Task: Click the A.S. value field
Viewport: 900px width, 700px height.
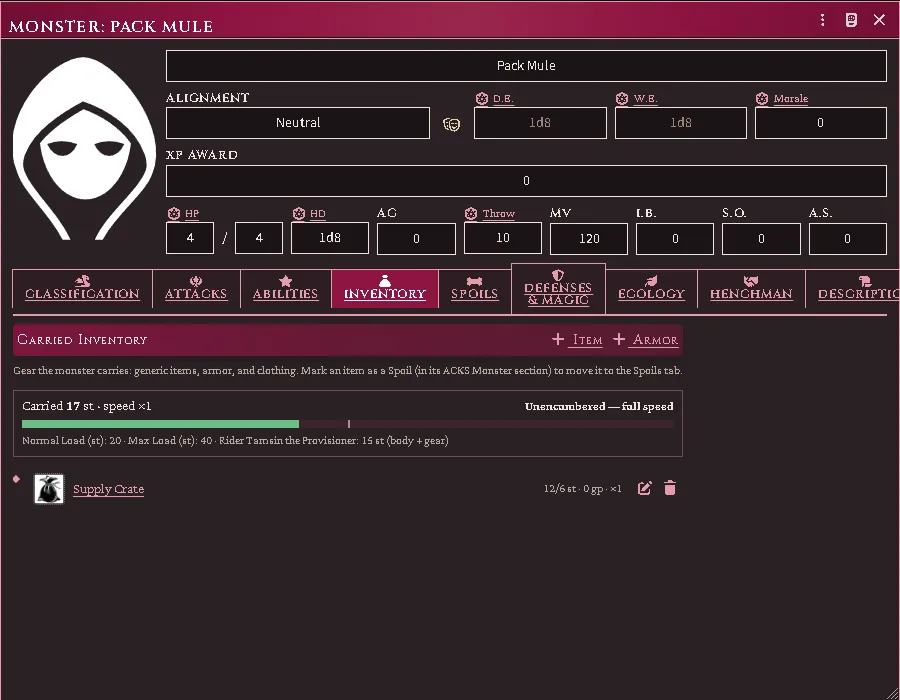Action: coord(848,238)
